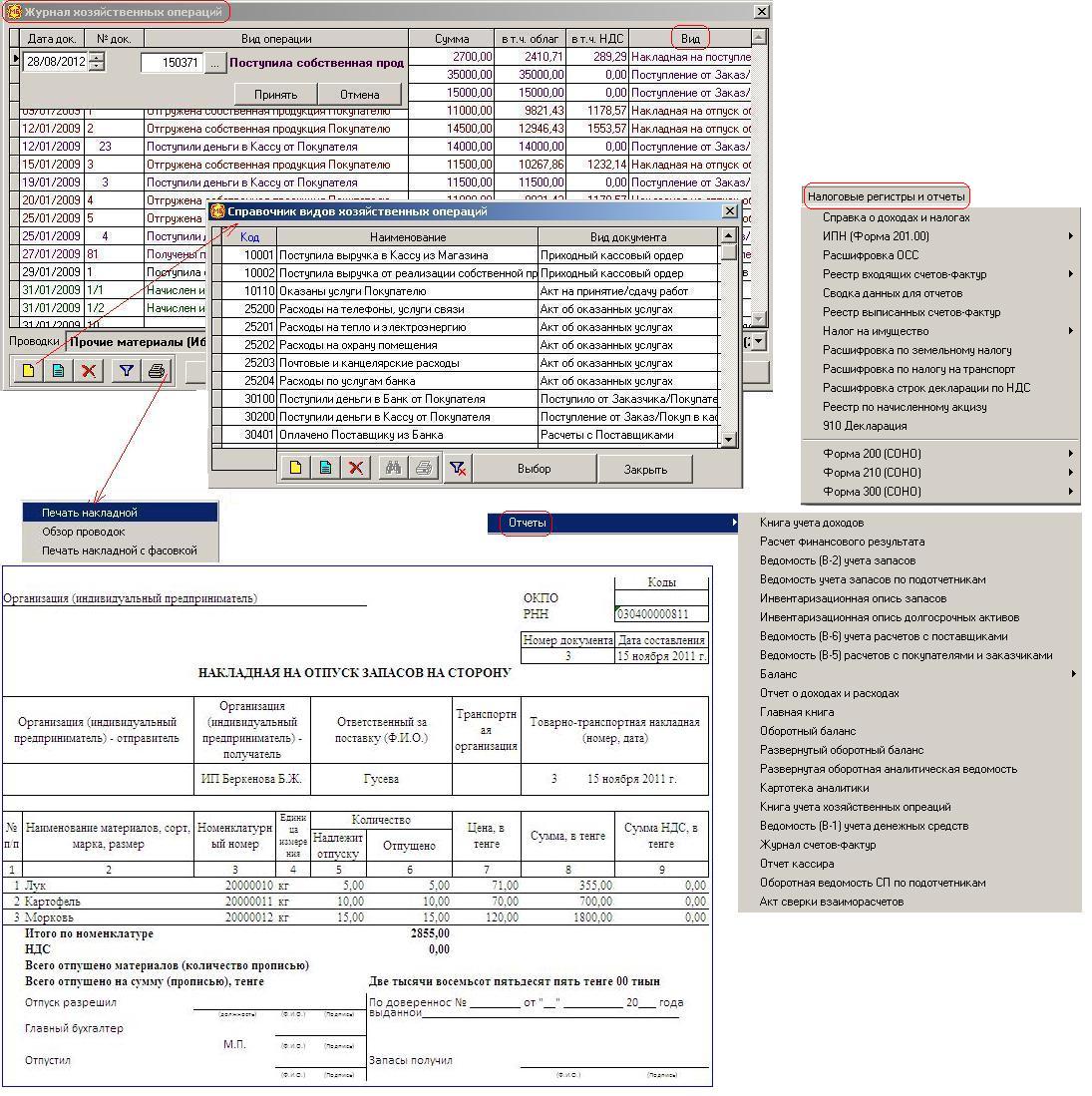Image resolution: width=1092 pixels, height=1096 pixels.
Task: Select Печать накладной с фасовкой
Action: pos(121,550)
